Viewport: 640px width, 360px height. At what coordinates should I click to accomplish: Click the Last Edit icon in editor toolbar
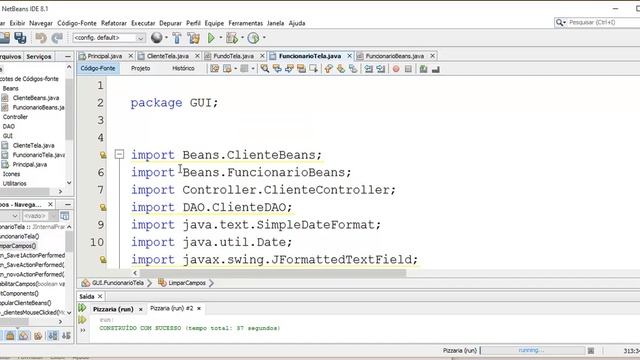coord(215,69)
